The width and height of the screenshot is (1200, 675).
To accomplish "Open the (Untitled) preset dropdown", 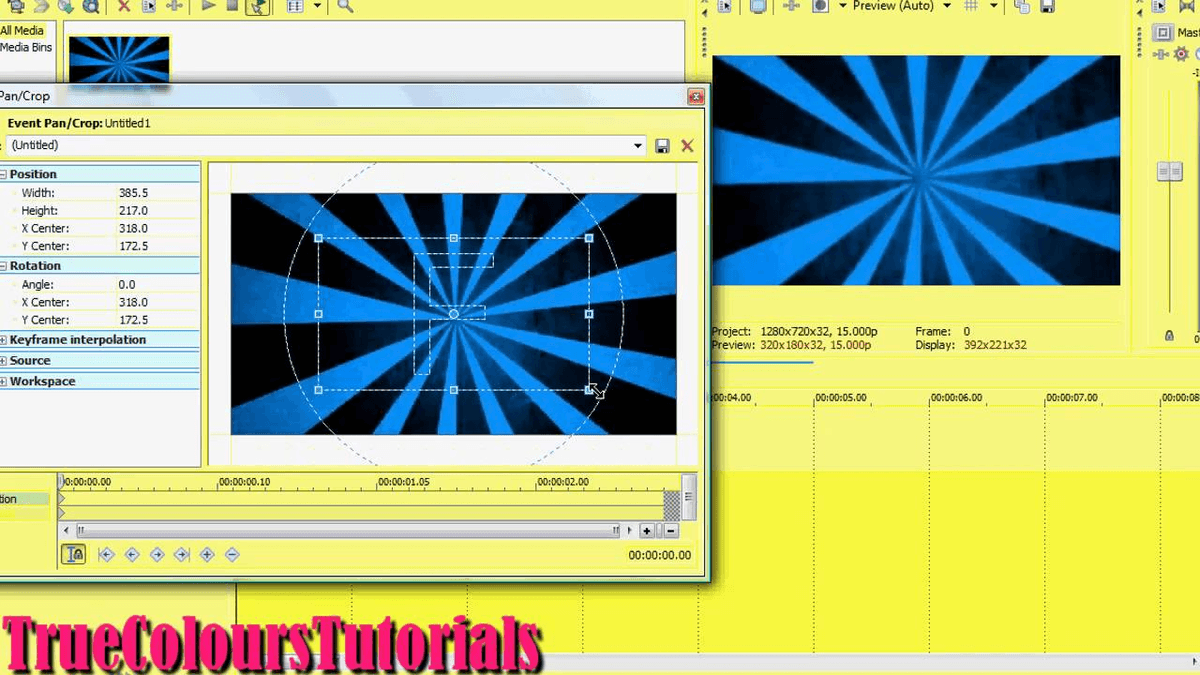I will click(x=638, y=146).
